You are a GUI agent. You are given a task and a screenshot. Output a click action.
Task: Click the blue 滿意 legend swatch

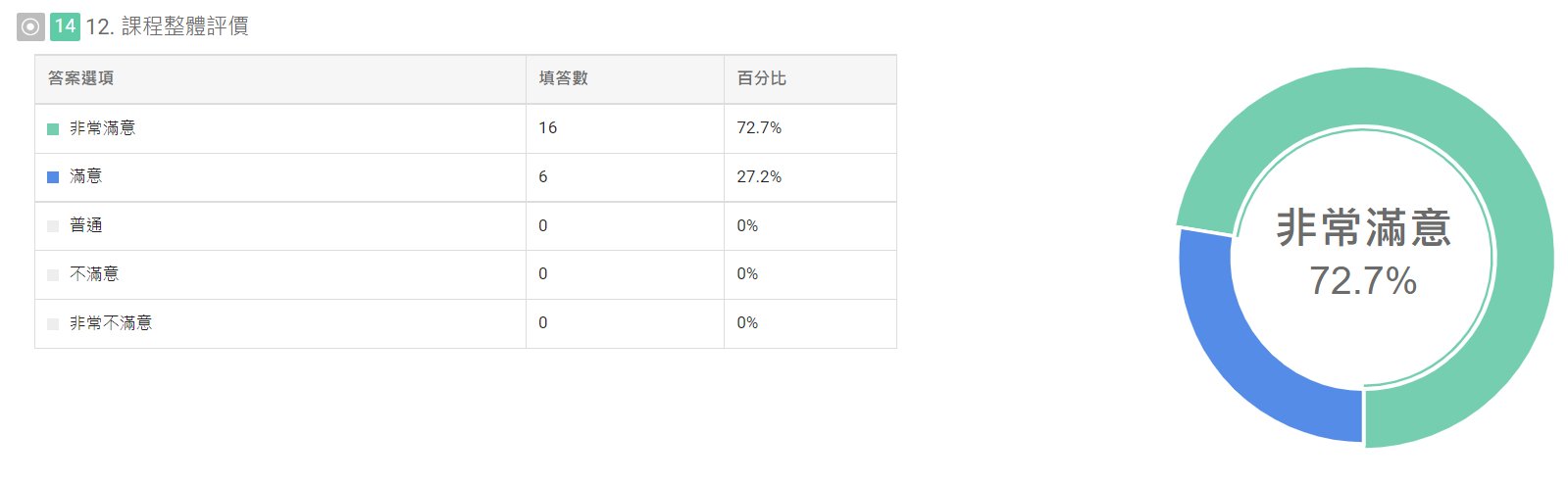point(53,177)
